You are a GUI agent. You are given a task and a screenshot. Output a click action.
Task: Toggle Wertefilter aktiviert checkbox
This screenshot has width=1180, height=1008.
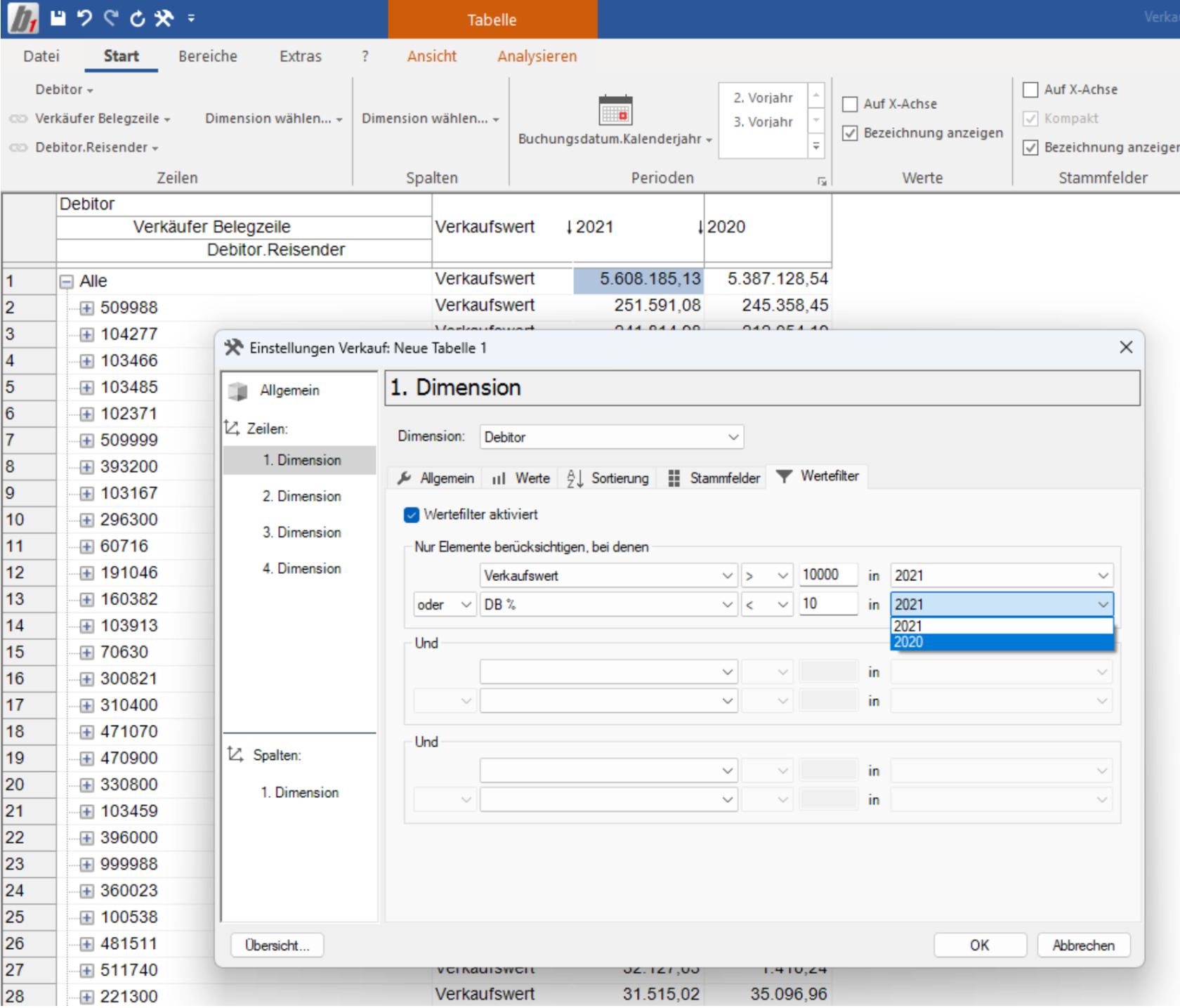(x=412, y=515)
